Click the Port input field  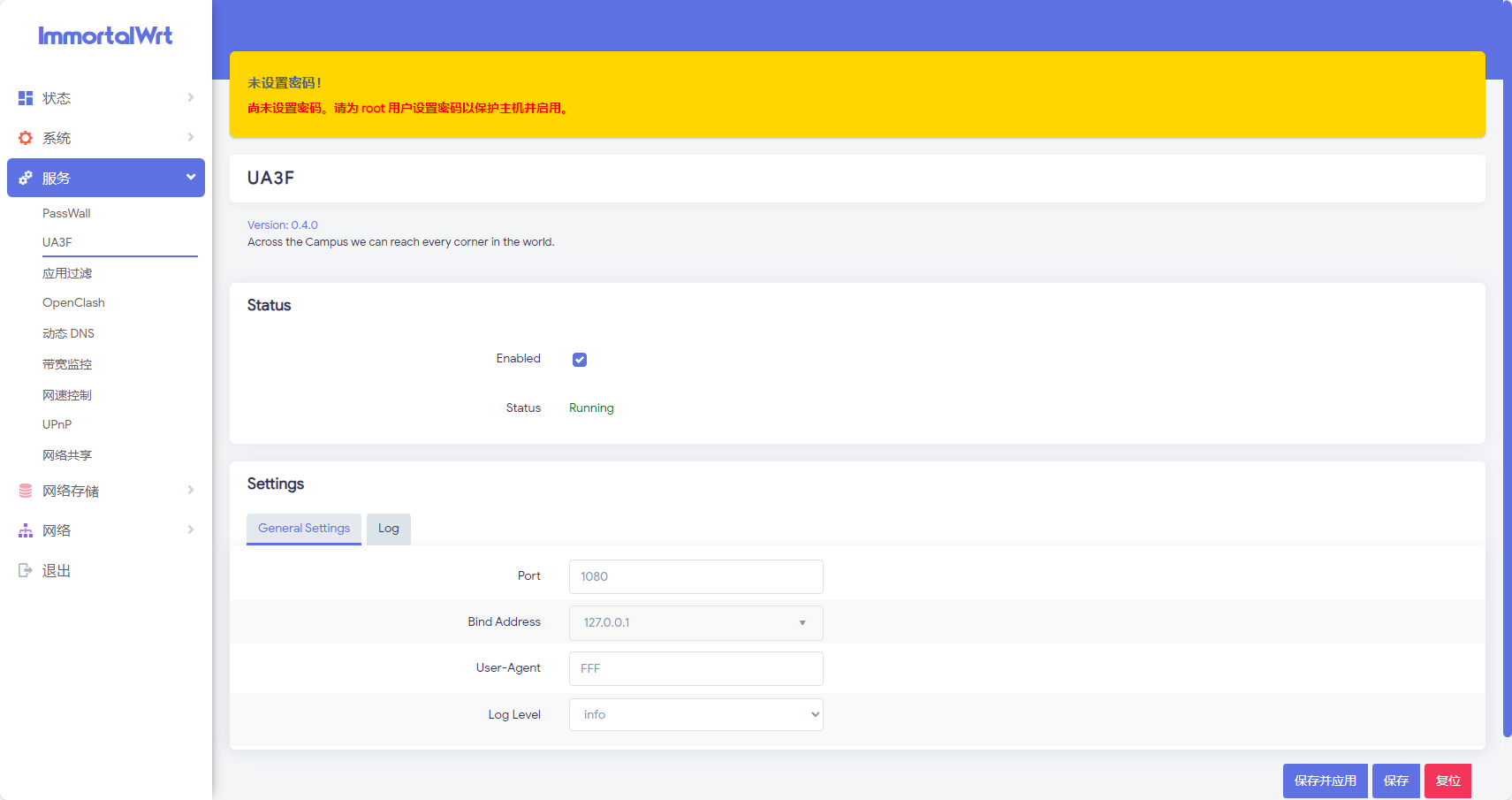click(695, 576)
